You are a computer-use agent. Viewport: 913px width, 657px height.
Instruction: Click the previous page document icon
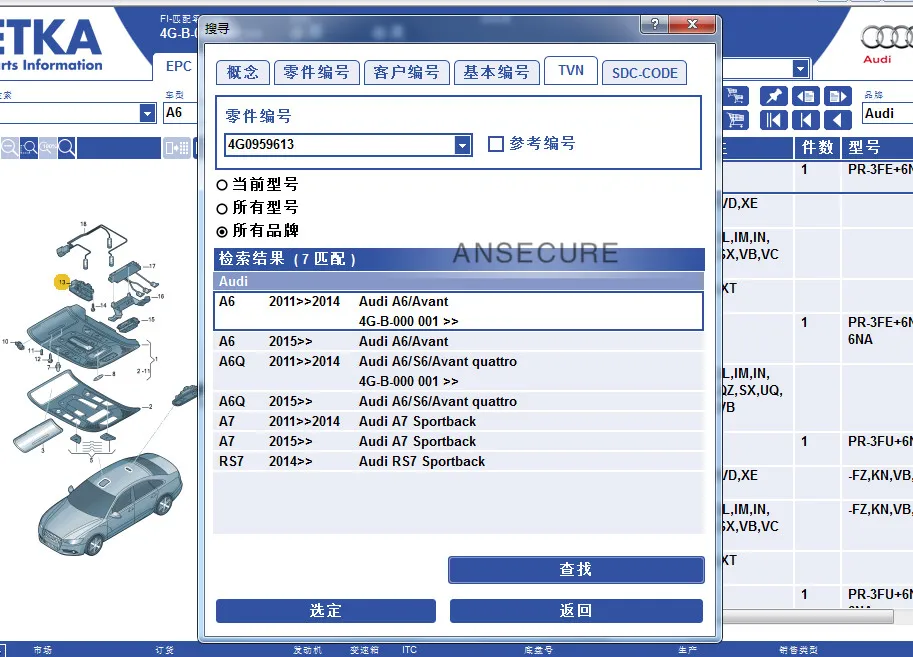tap(806, 96)
